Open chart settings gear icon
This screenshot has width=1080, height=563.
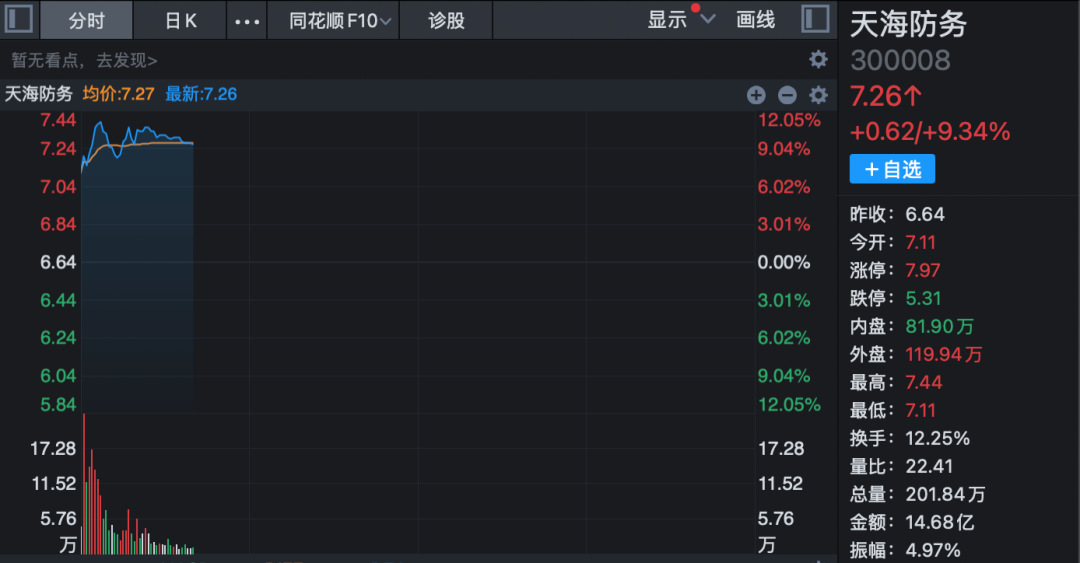(818, 95)
